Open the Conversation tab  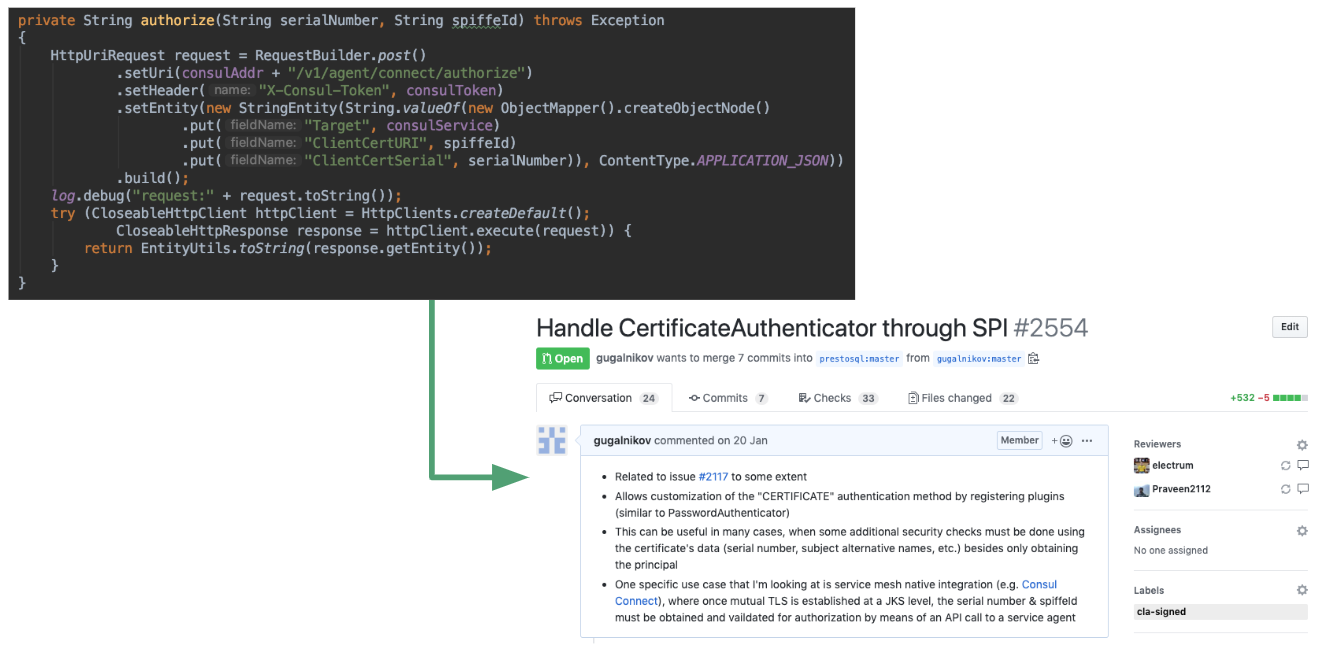click(604, 398)
